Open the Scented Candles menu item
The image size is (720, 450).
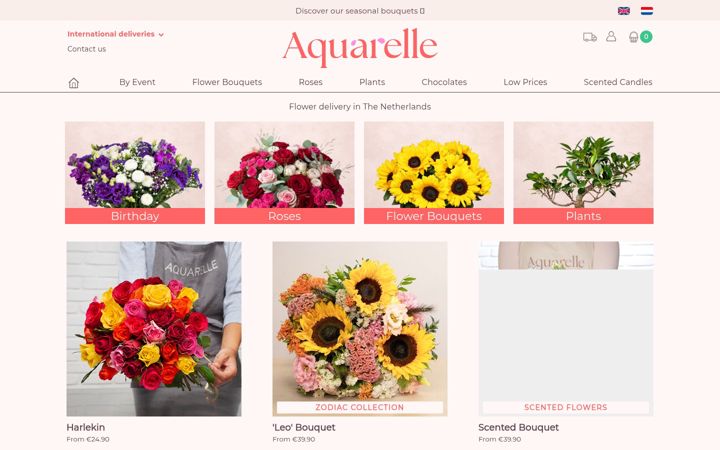point(618,82)
